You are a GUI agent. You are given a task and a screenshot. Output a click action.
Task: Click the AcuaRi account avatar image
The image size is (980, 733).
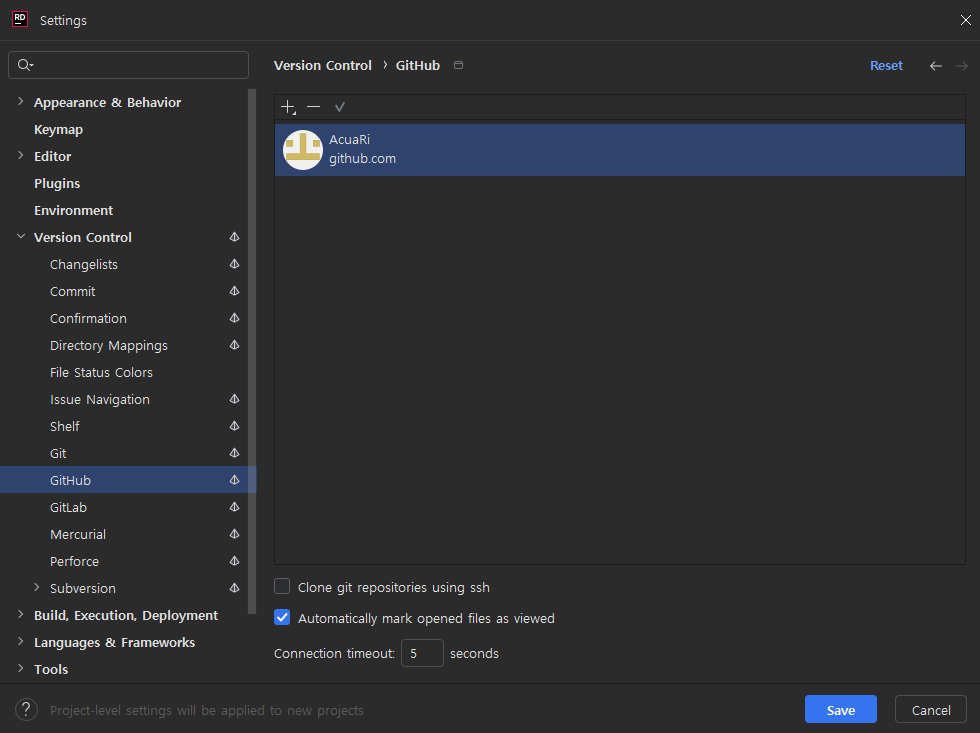coord(302,150)
